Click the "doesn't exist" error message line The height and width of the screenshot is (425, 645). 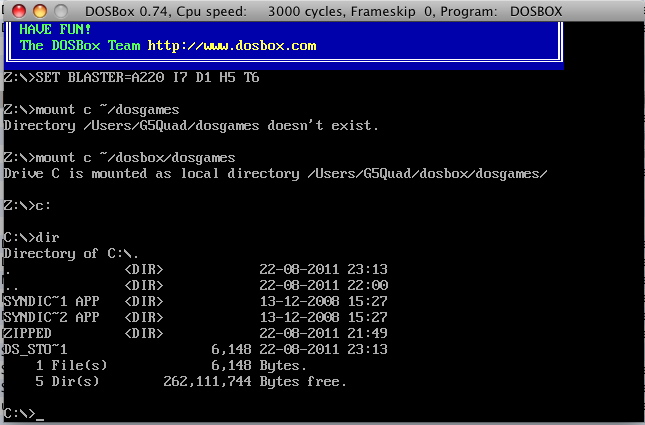[x=191, y=126]
